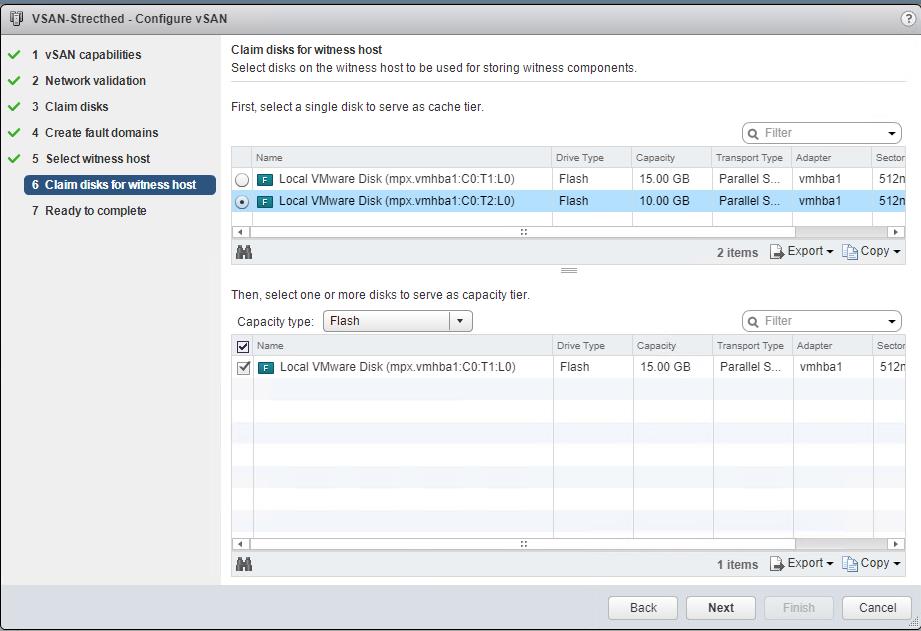Screen dimensions: 921x631
Task: Go to step 1 vSAN capabilities
Action: (86, 55)
